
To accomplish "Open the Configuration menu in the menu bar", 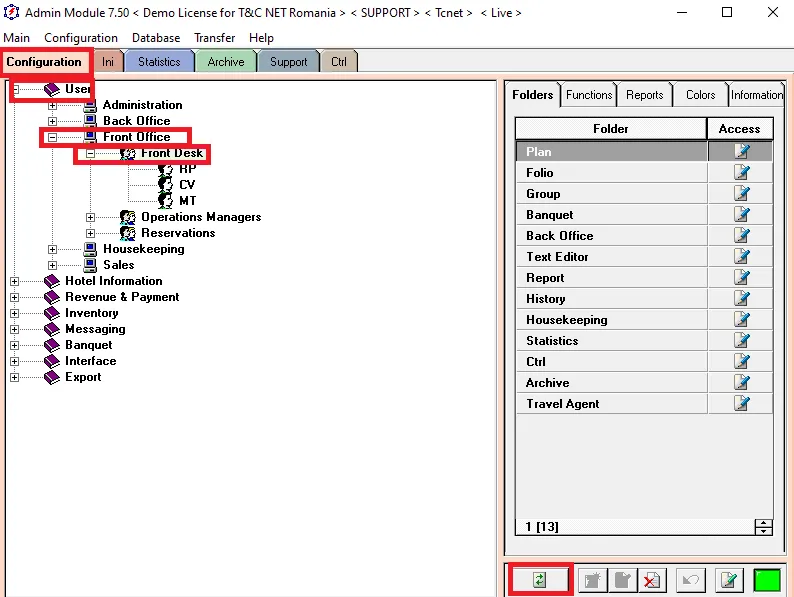I will (x=81, y=38).
